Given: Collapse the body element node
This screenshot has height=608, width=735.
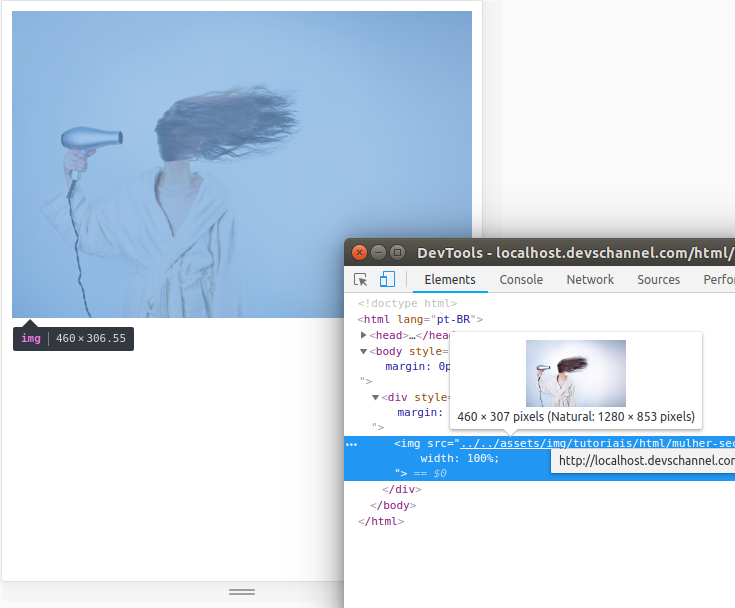Looking at the screenshot, I should (x=364, y=351).
